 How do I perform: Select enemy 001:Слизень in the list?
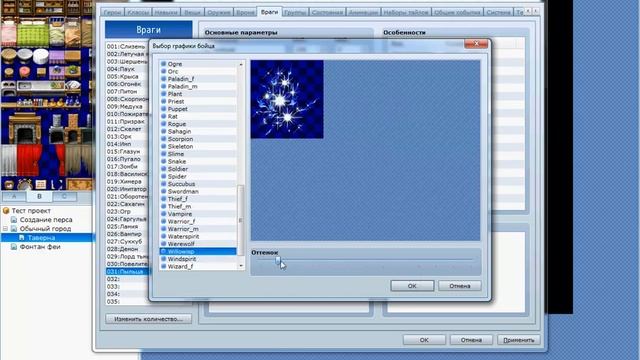(127, 47)
